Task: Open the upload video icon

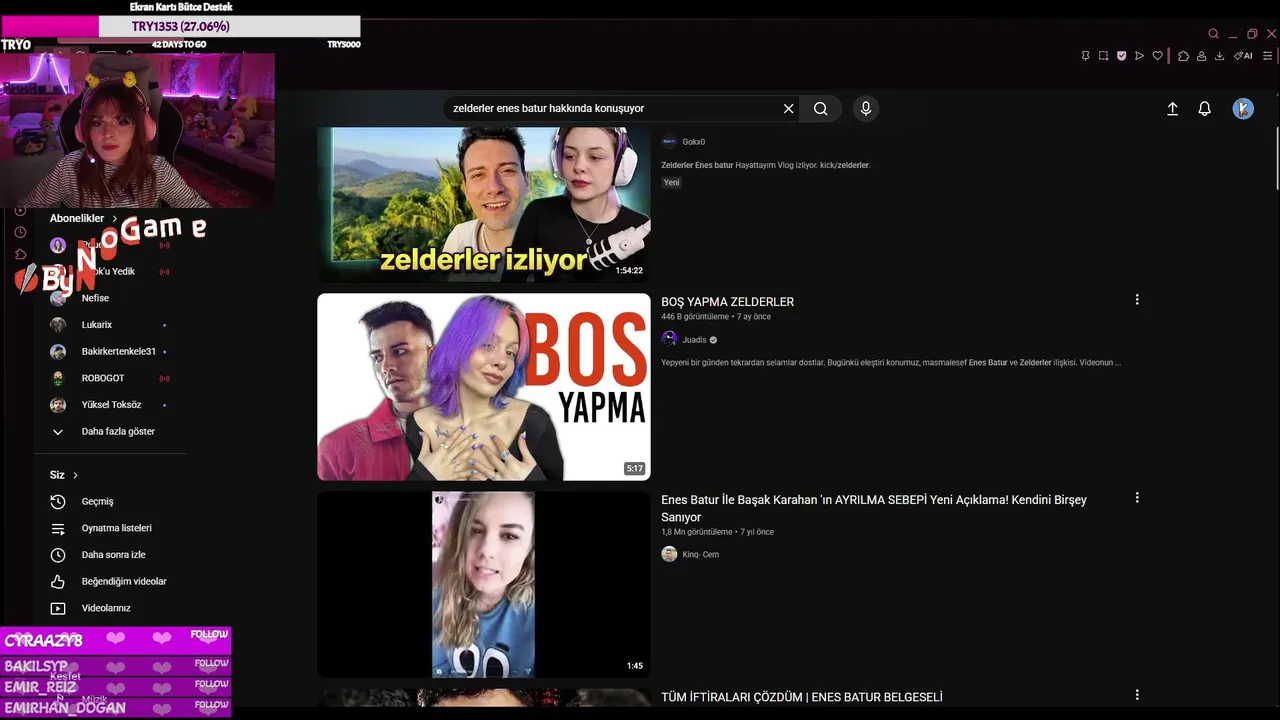Action: 1172,109
